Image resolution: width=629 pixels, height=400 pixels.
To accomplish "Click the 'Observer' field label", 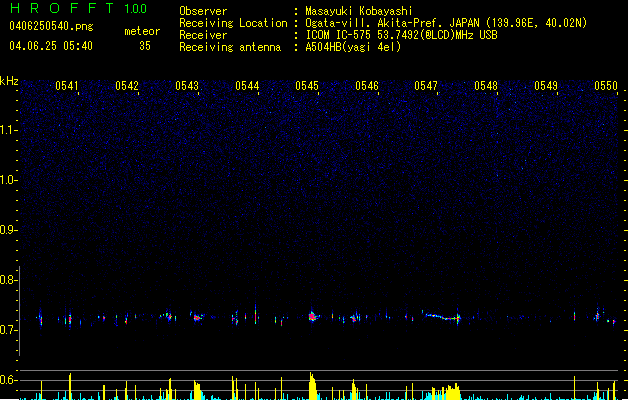I will tap(203, 11).
